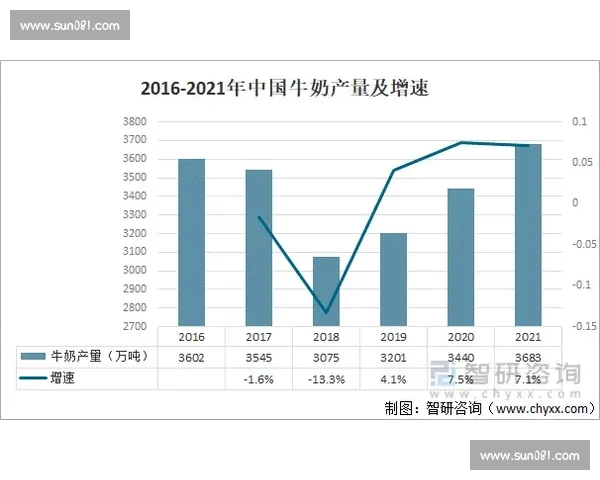Select the 2018 year header cell

[x=326, y=337]
